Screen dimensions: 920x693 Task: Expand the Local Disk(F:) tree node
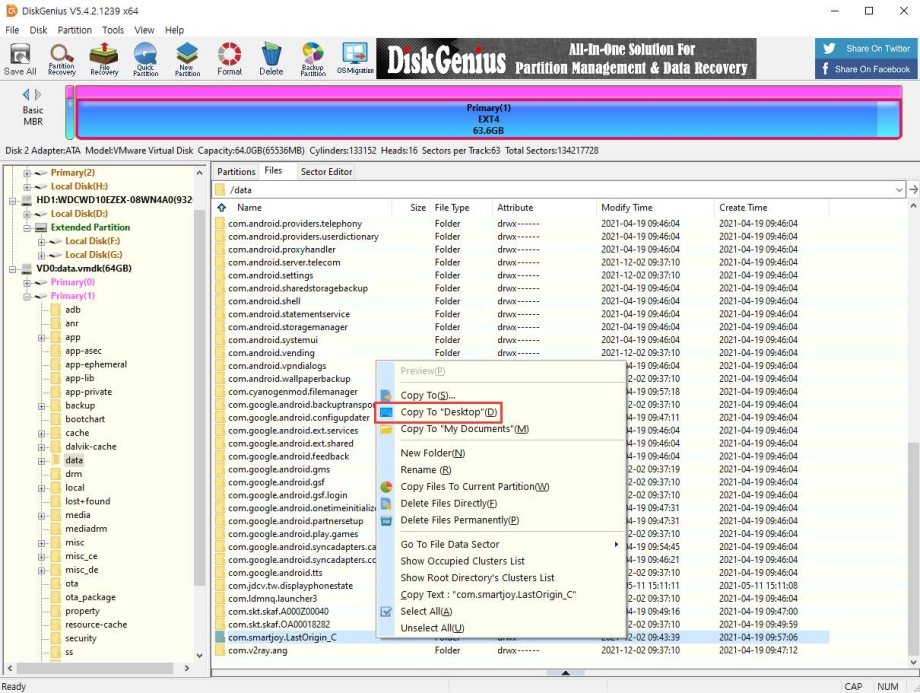point(41,241)
